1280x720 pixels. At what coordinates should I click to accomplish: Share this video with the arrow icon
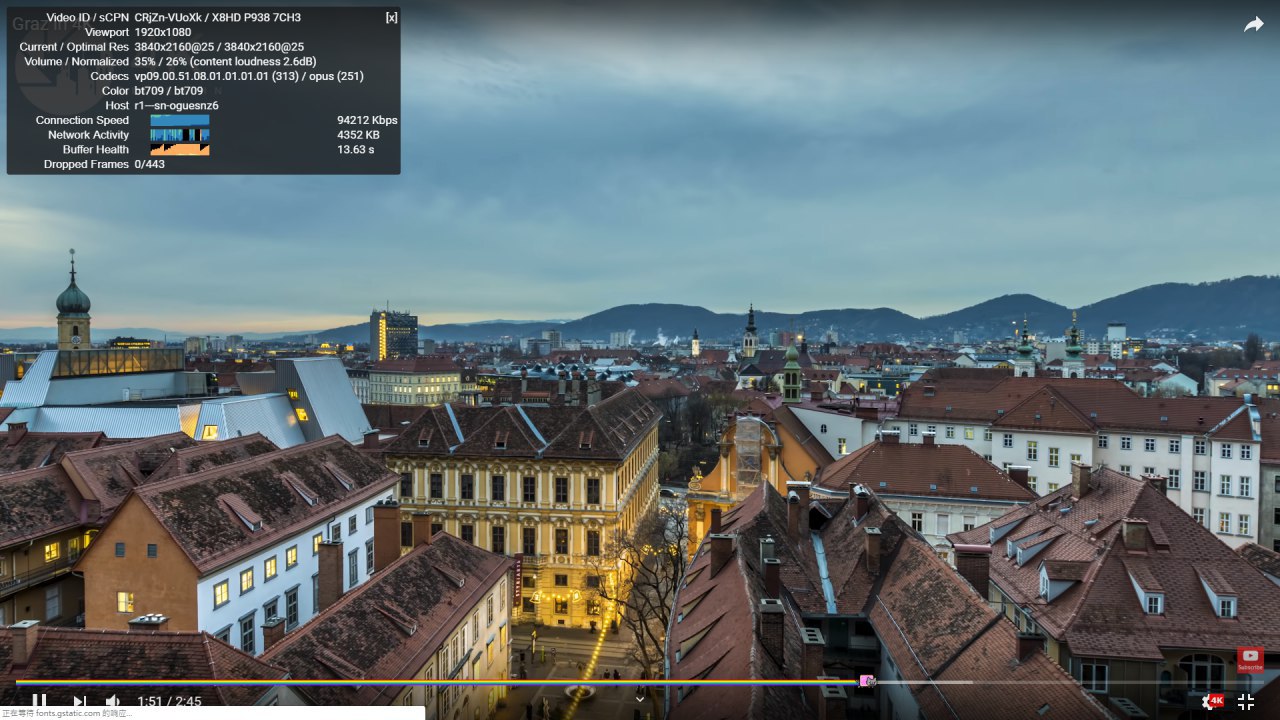point(1253,25)
